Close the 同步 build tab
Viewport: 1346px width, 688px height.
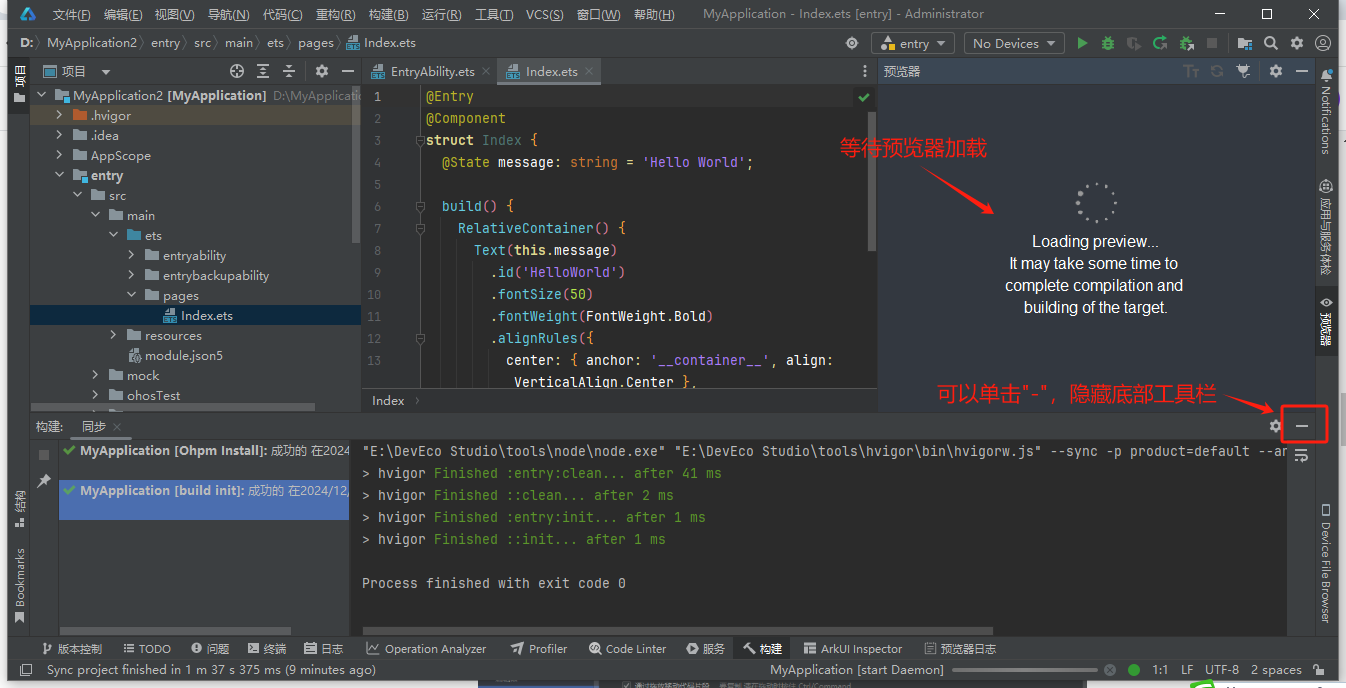click(x=118, y=427)
